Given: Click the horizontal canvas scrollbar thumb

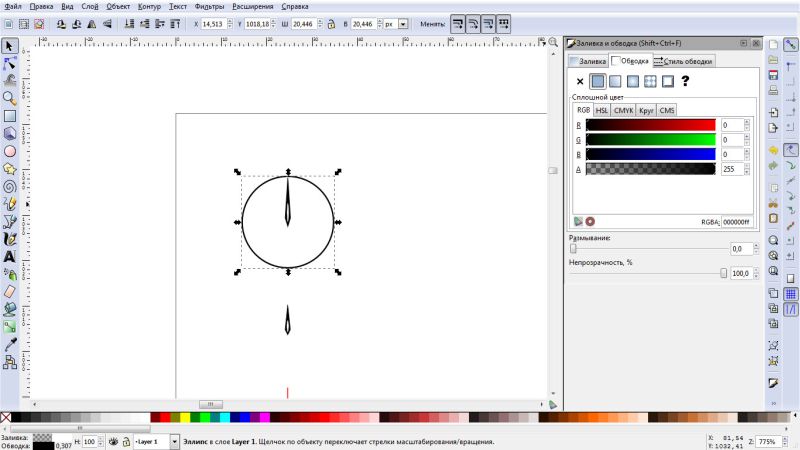Looking at the screenshot, I should tap(210, 404).
